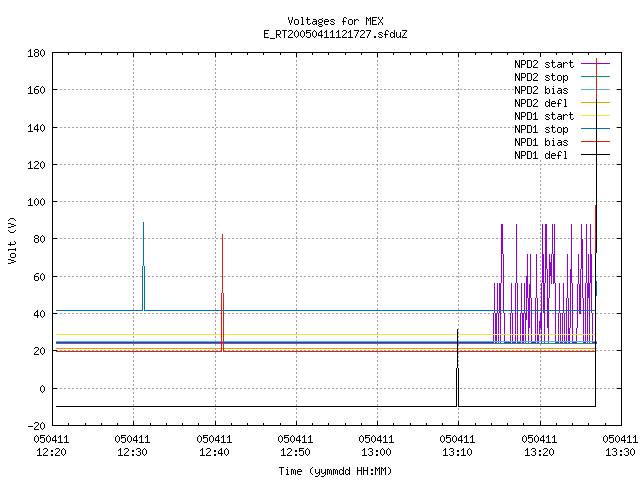The image size is (640, 480).
Task: Click the blue spike near 12:31
Action: click(143, 265)
